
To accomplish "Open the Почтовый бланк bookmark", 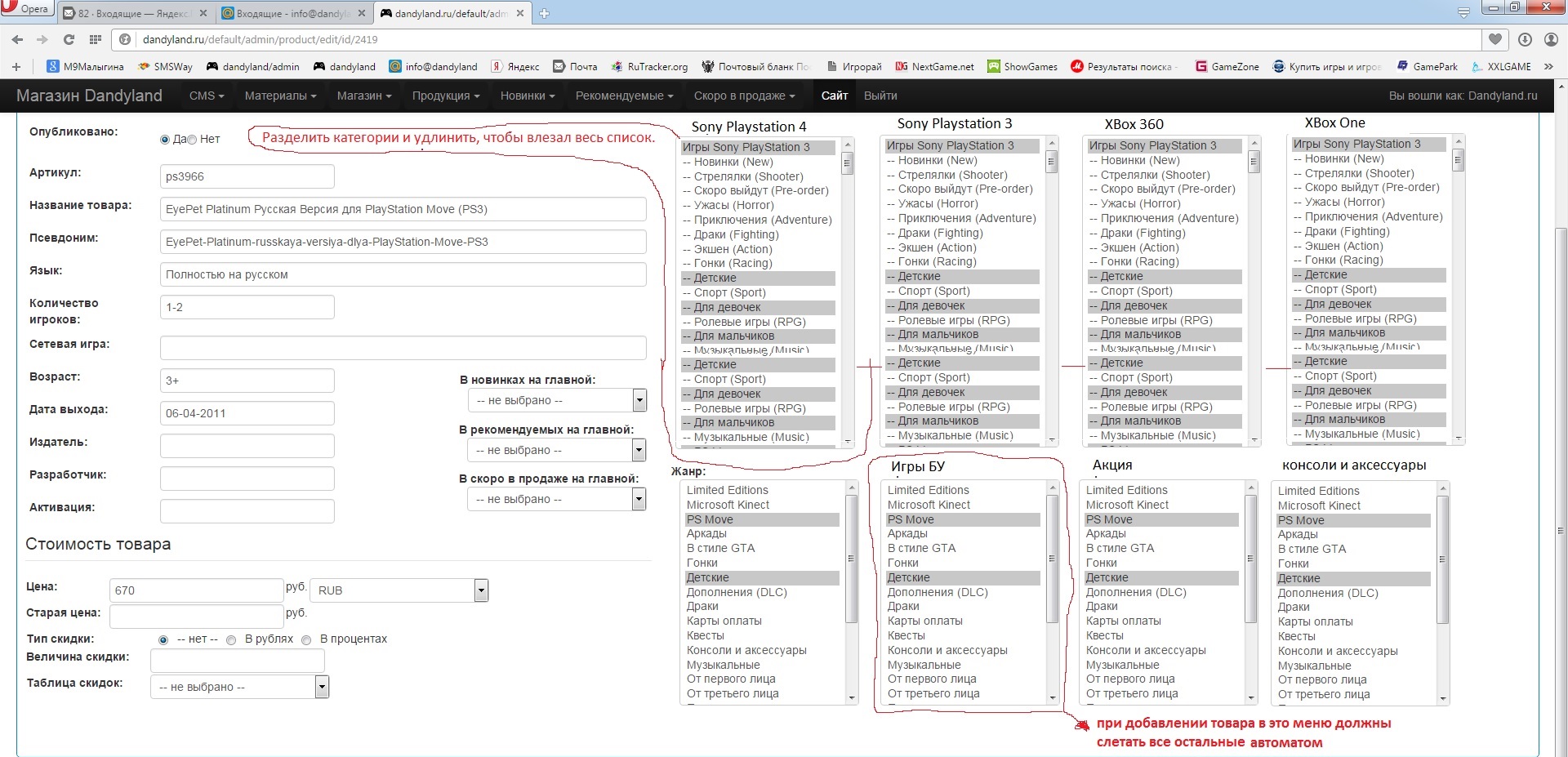I will [x=755, y=66].
